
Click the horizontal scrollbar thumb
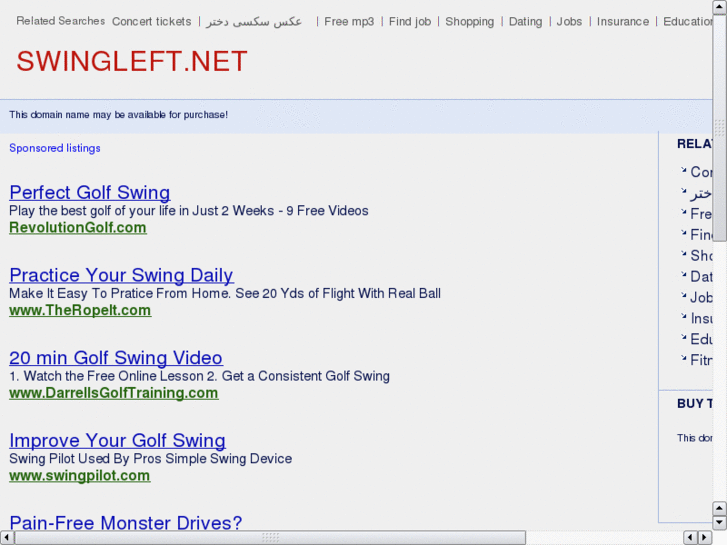point(270,538)
